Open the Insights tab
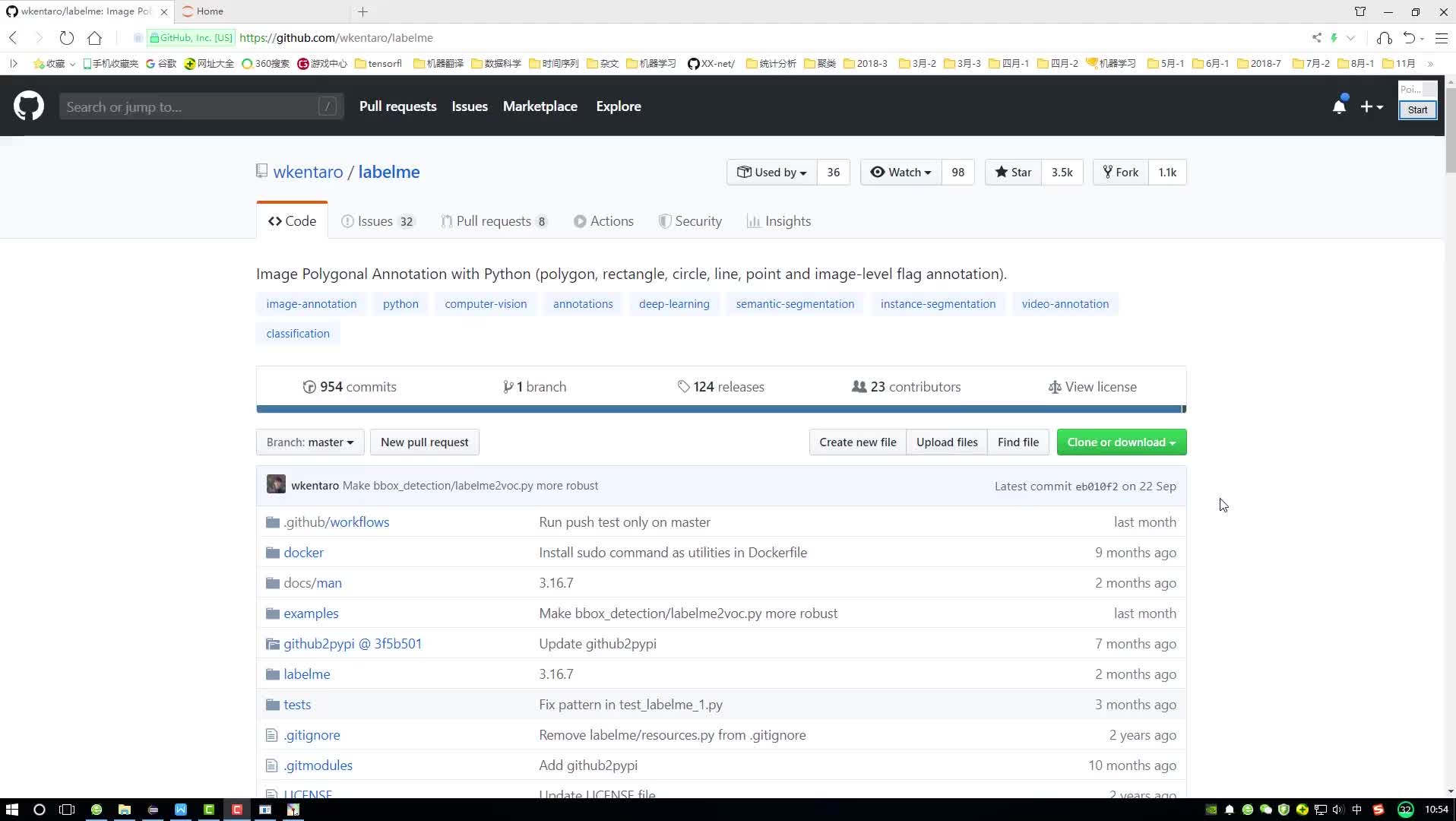Screen dimensions: 1456x821 (x=779, y=221)
